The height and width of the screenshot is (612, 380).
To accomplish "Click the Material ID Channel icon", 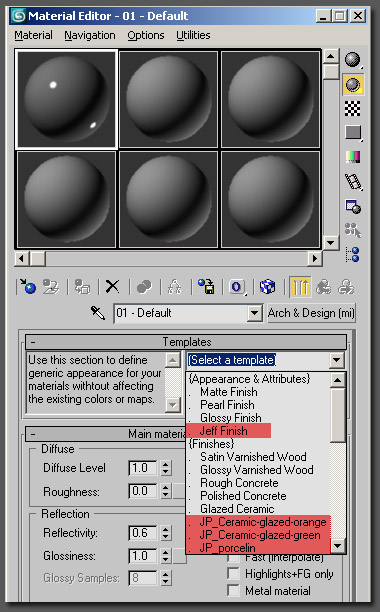I will click(x=237, y=287).
